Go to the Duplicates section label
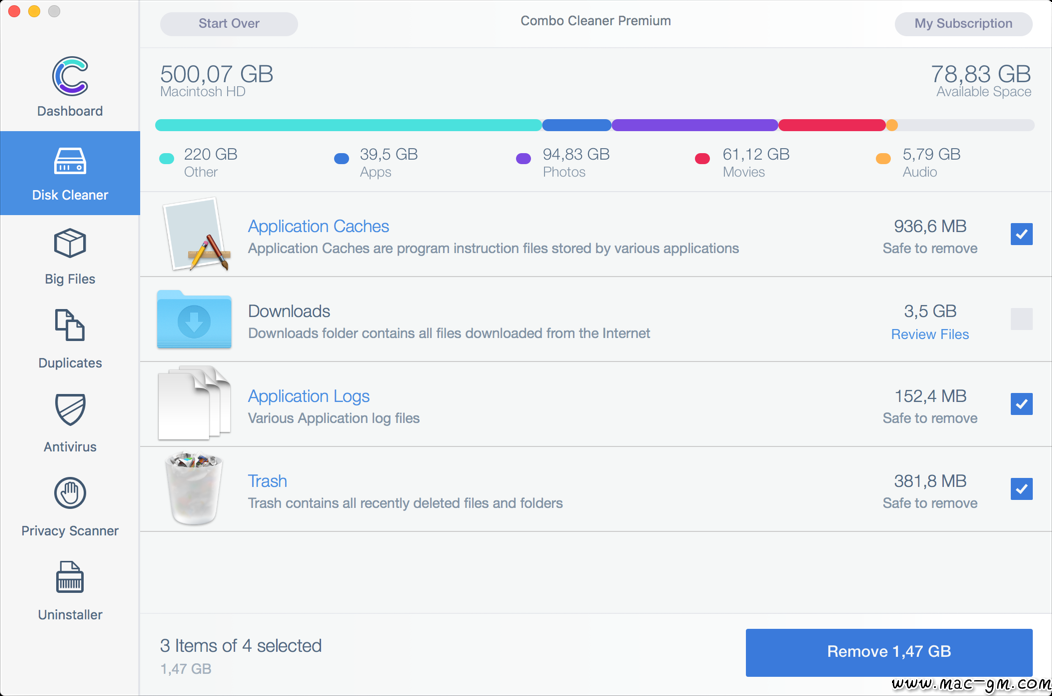This screenshot has width=1052, height=696. (x=70, y=363)
